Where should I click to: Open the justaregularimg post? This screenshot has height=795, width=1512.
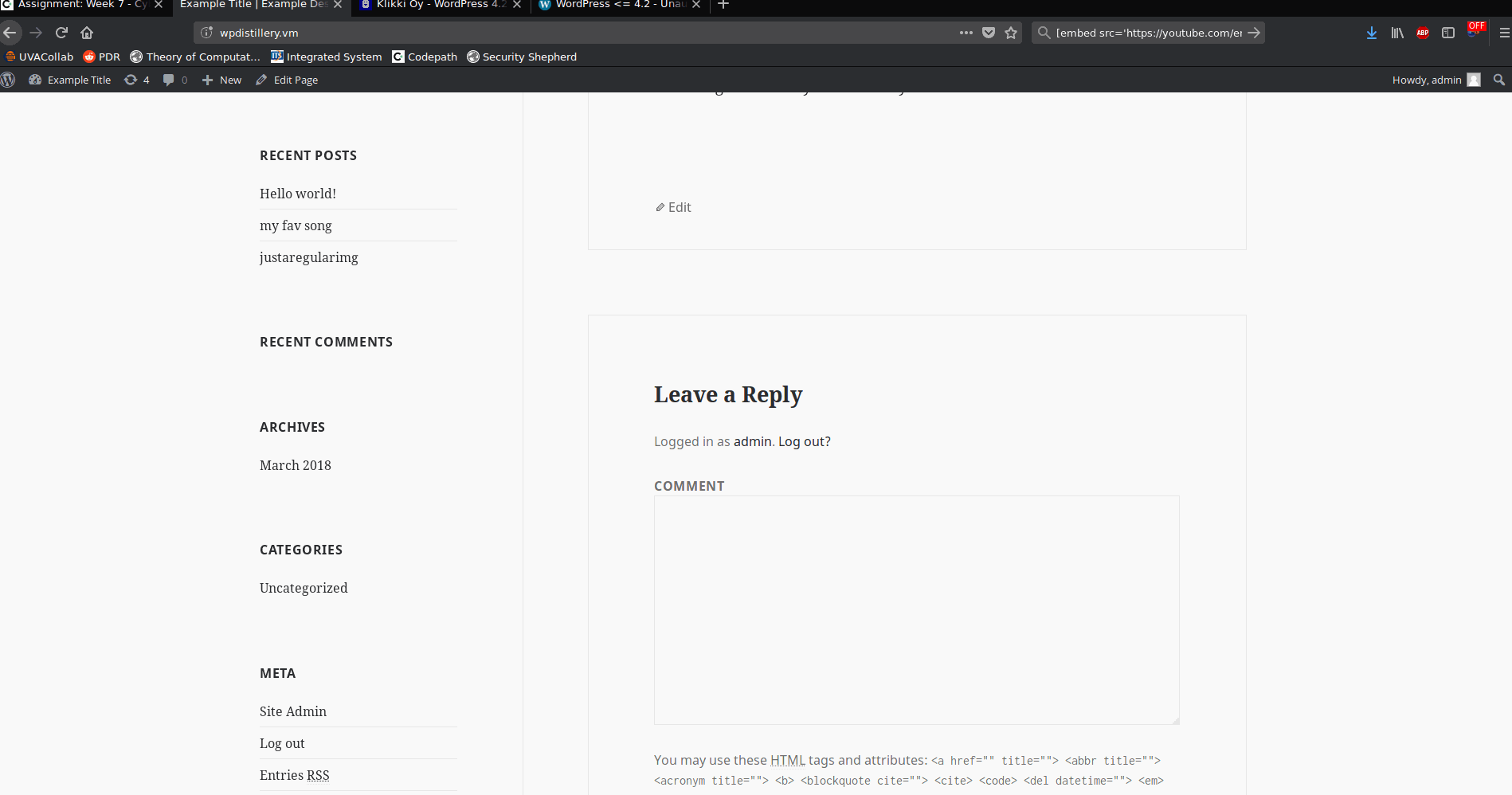[x=309, y=257]
